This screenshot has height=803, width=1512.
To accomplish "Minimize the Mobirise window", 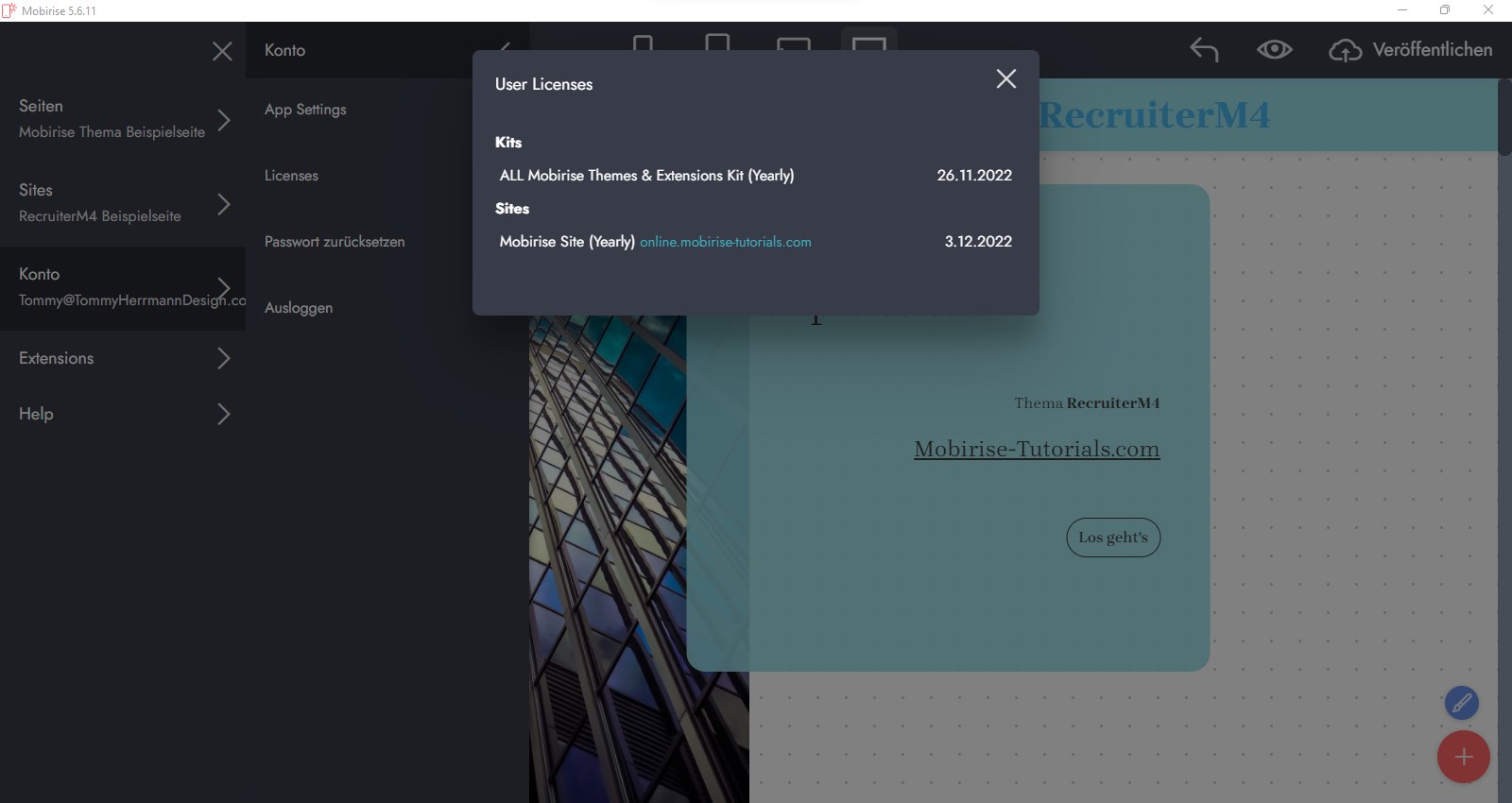I will [x=1402, y=10].
